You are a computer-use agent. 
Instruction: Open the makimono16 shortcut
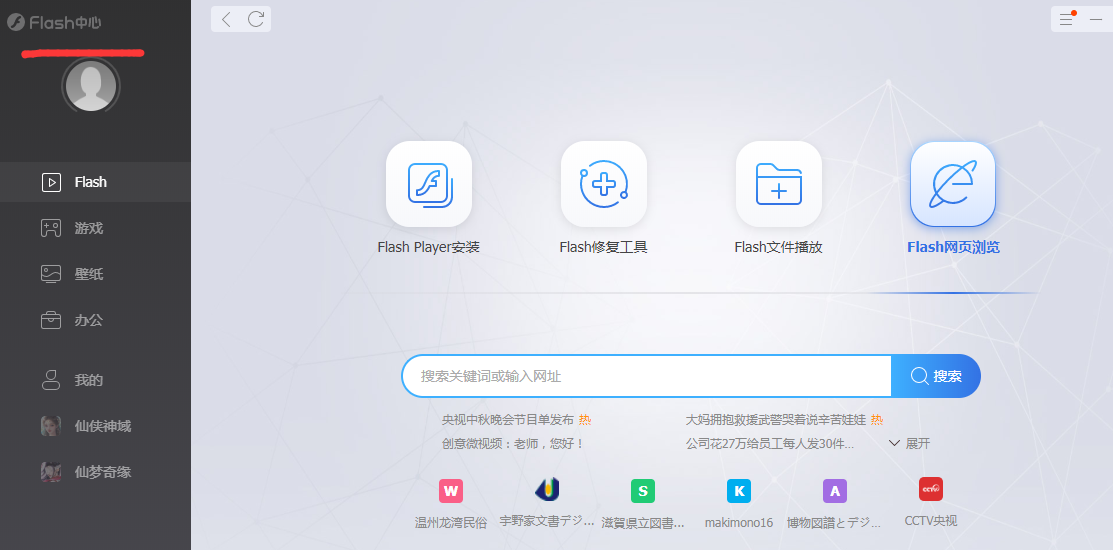point(738,491)
